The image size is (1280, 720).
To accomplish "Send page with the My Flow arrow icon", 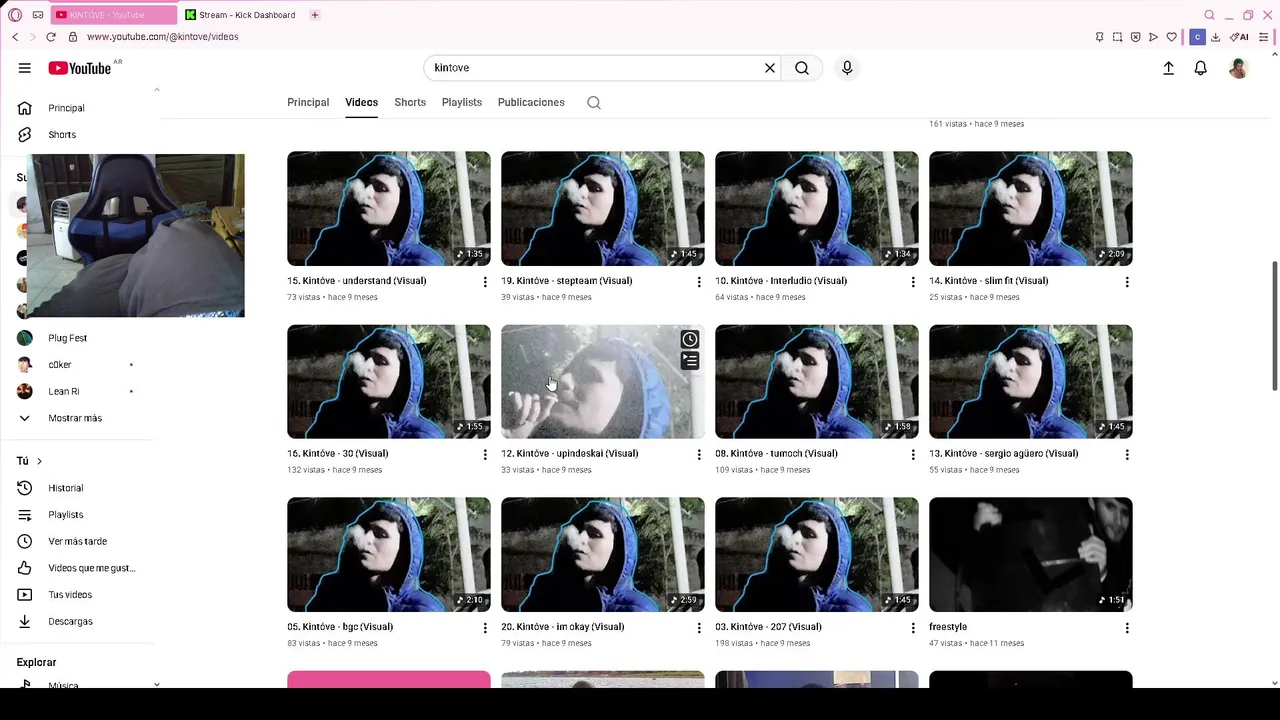I will tap(1153, 37).
